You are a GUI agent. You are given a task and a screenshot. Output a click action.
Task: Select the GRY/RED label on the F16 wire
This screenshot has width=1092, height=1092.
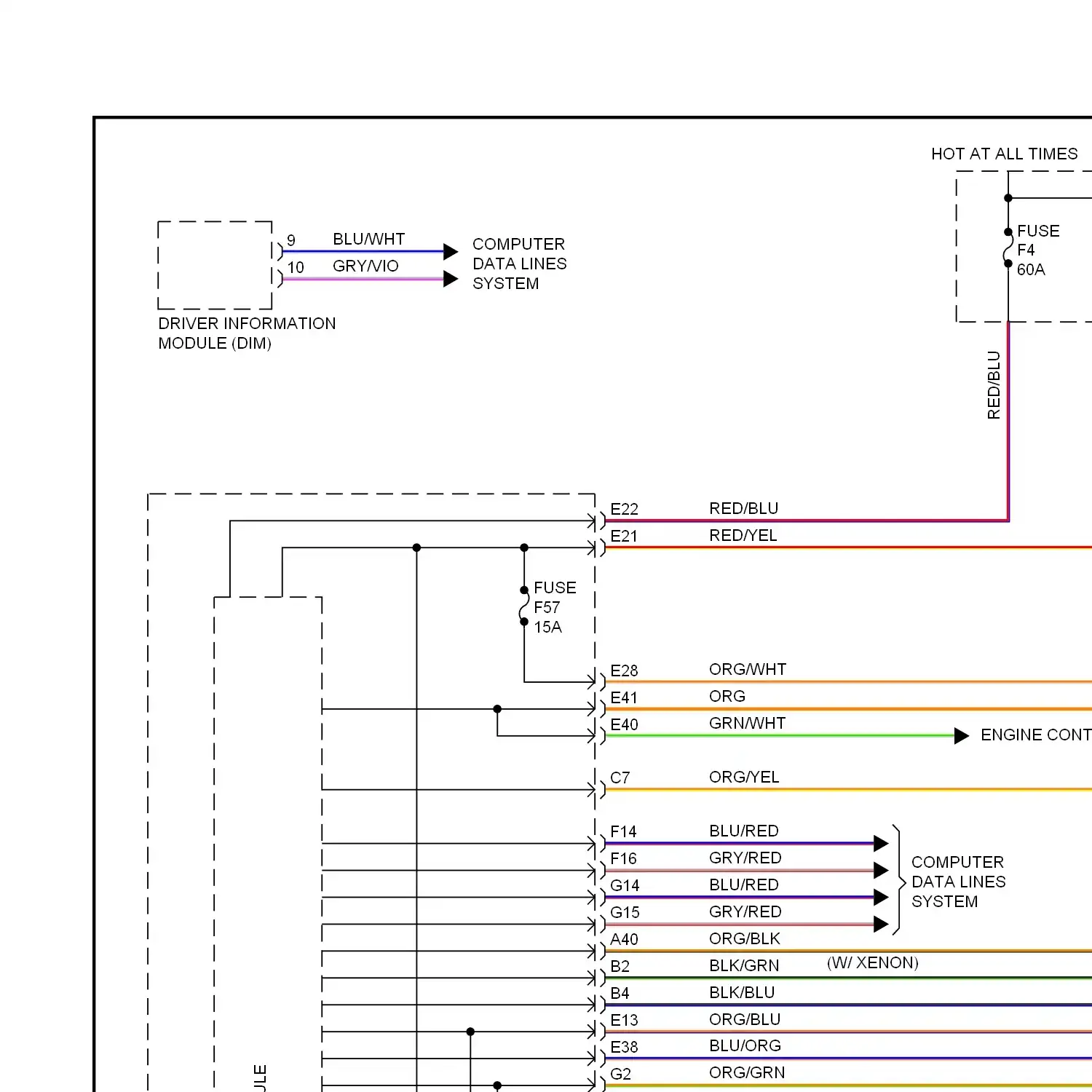[x=745, y=858]
